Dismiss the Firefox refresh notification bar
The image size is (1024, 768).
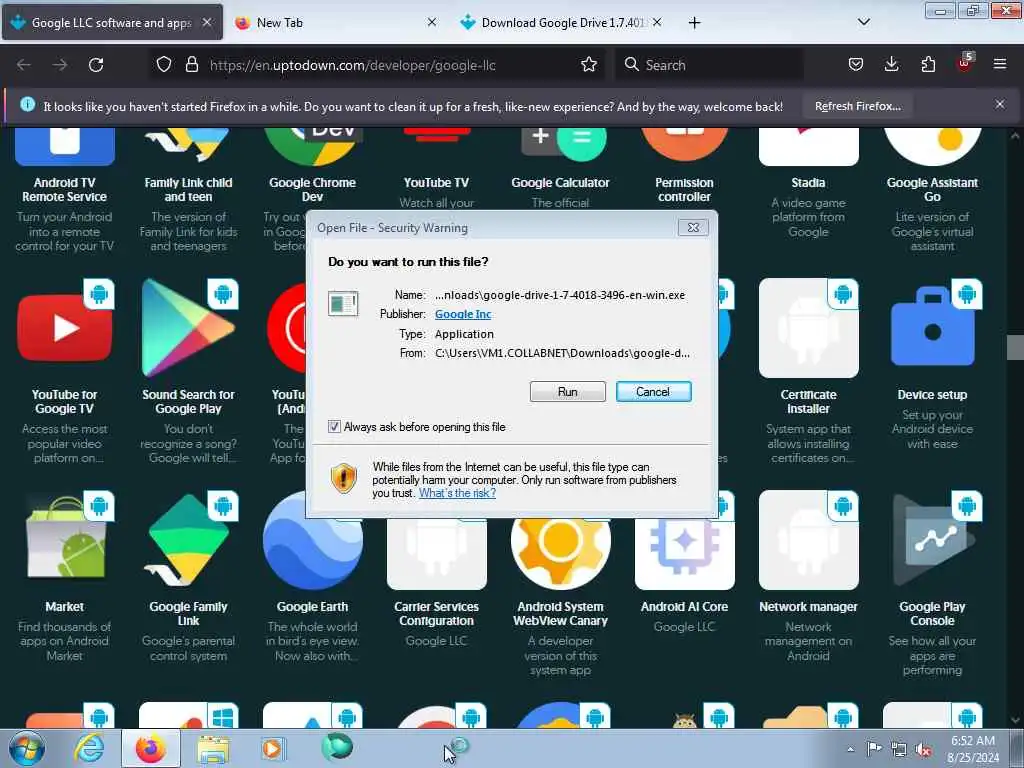tap(1000, 104)
